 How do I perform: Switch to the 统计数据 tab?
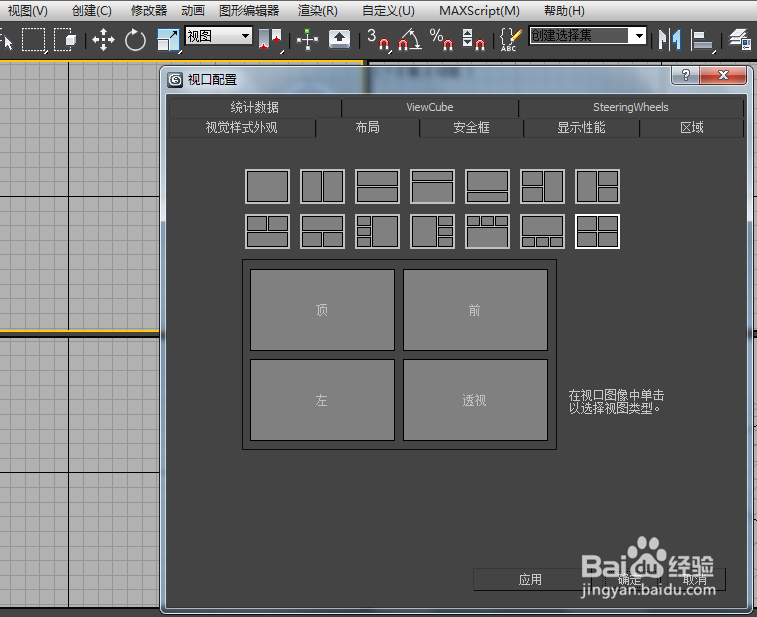click(x=254, y=107)
